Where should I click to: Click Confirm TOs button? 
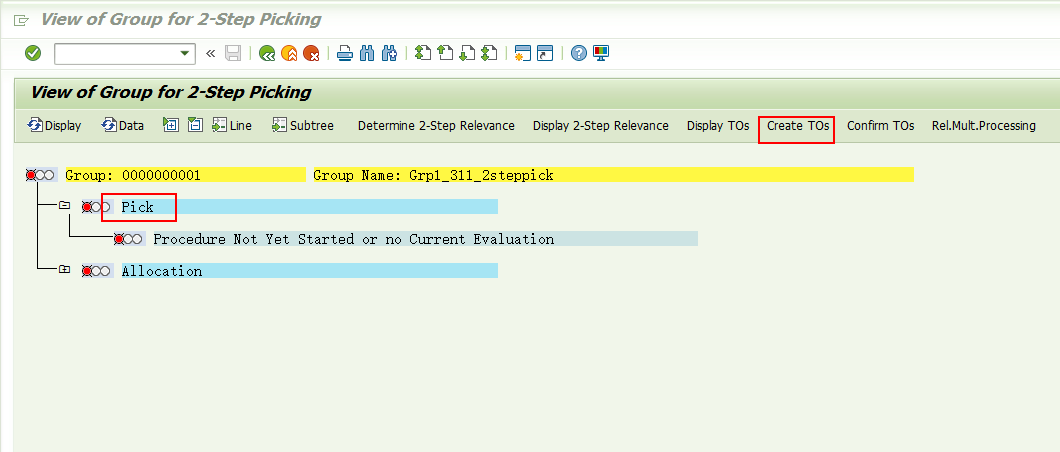point(880,126)
